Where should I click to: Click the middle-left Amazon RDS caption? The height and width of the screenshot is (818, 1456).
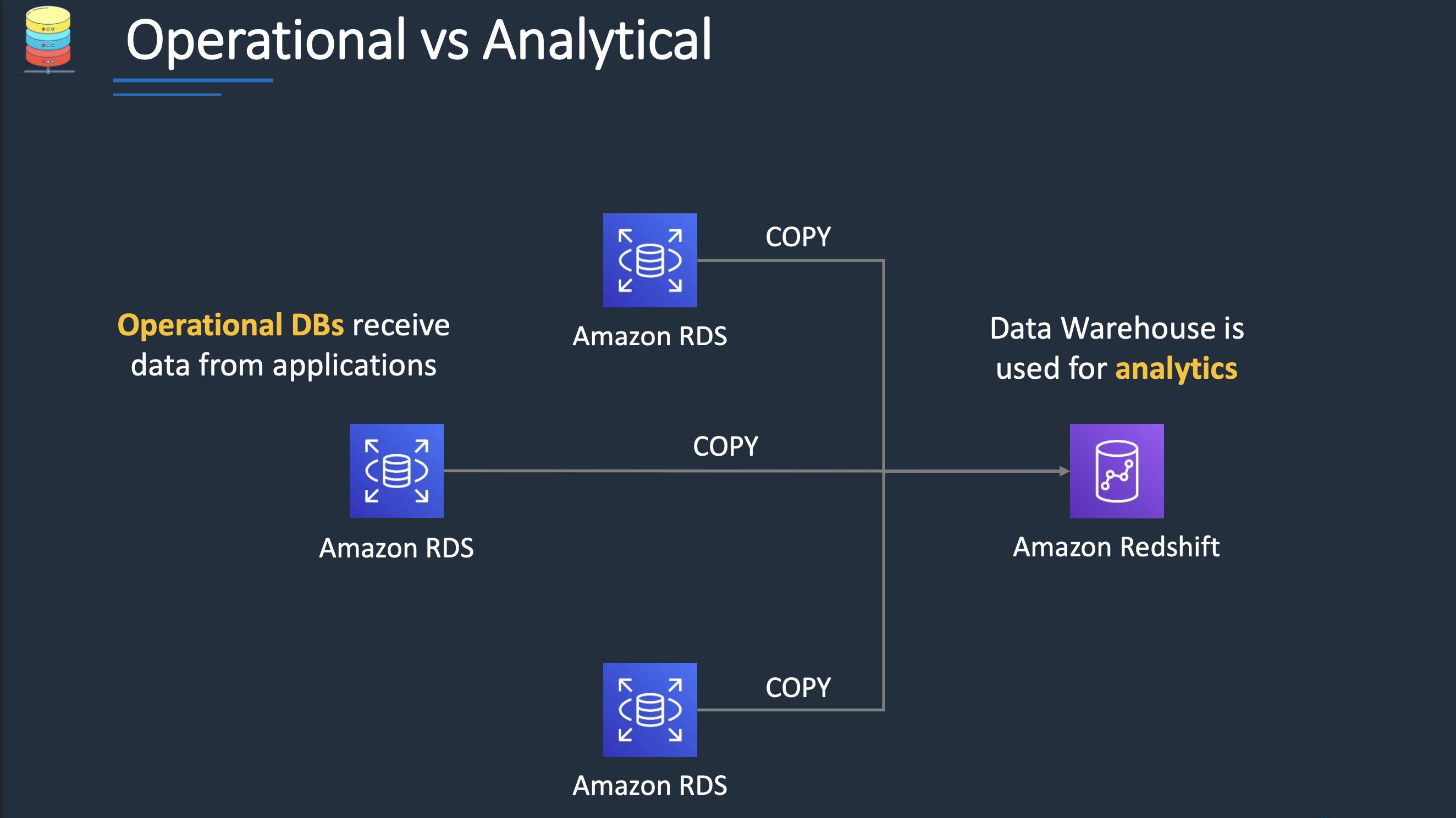click(x=396, y=548)
